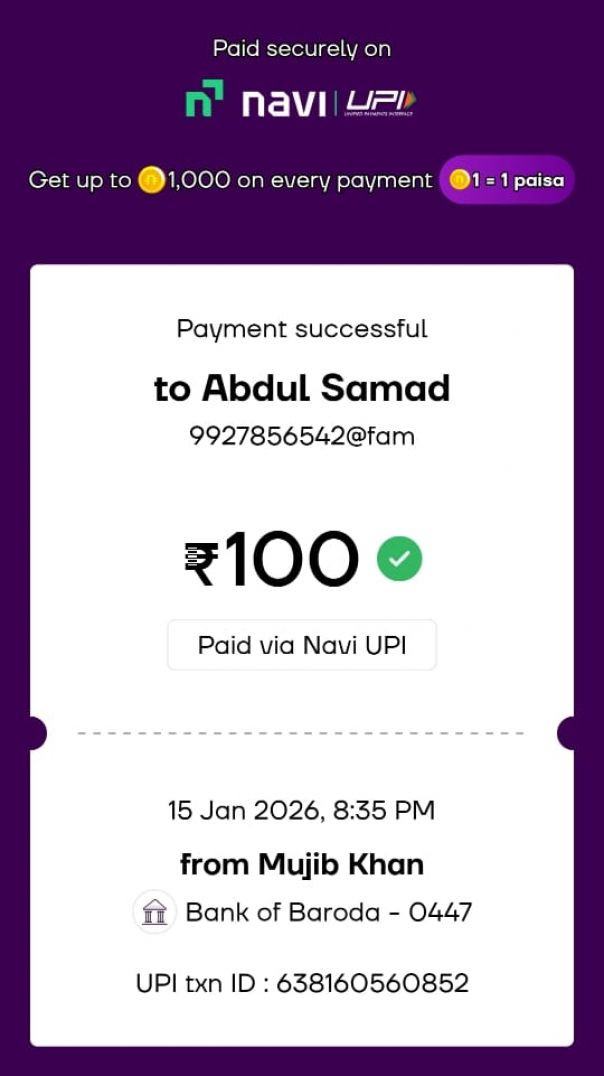Click the coin inside the paisa badge
Viewport: 604px width, 1076px height.
pyautogui.click(x=459, y=181)
